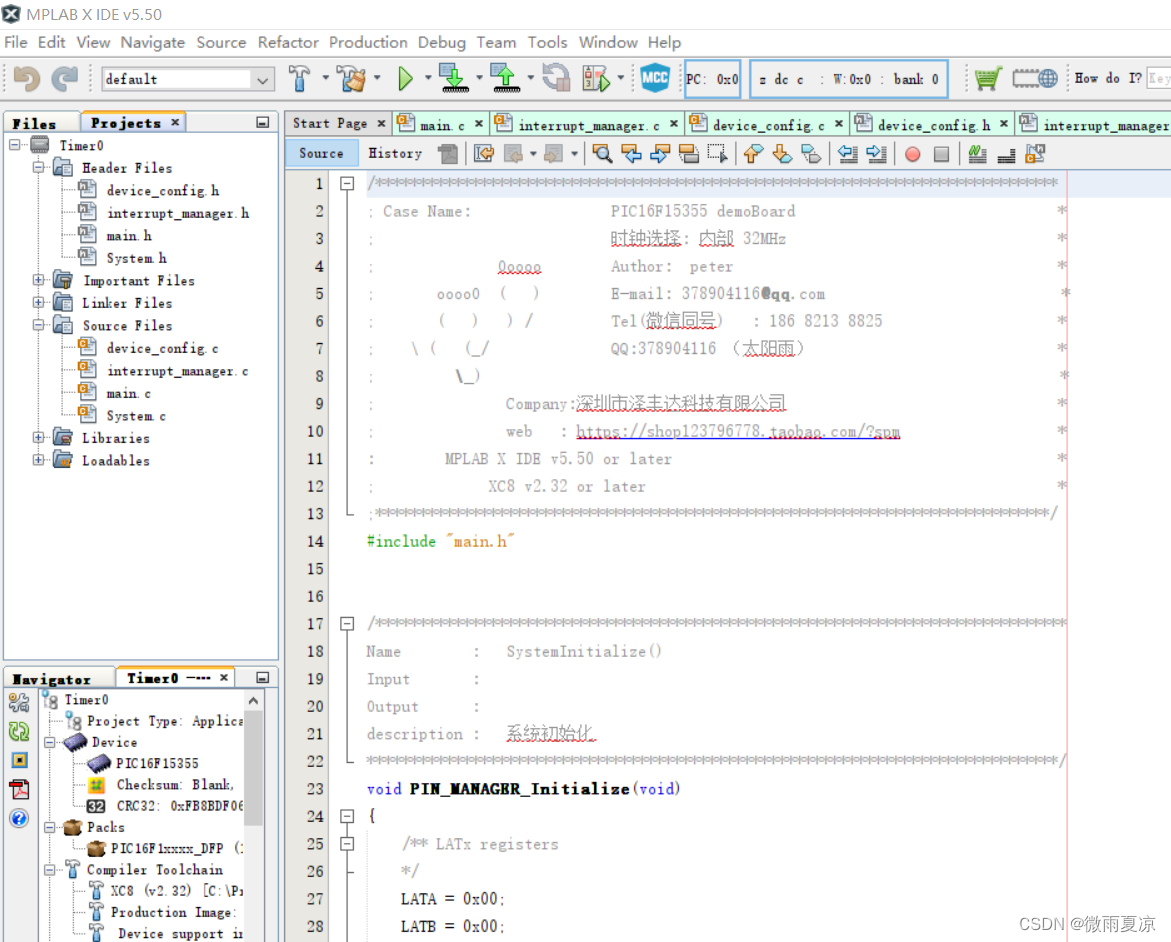
Task: Collapse the Header Files folder
Action: pyautogui.click(x=38, y=167)
